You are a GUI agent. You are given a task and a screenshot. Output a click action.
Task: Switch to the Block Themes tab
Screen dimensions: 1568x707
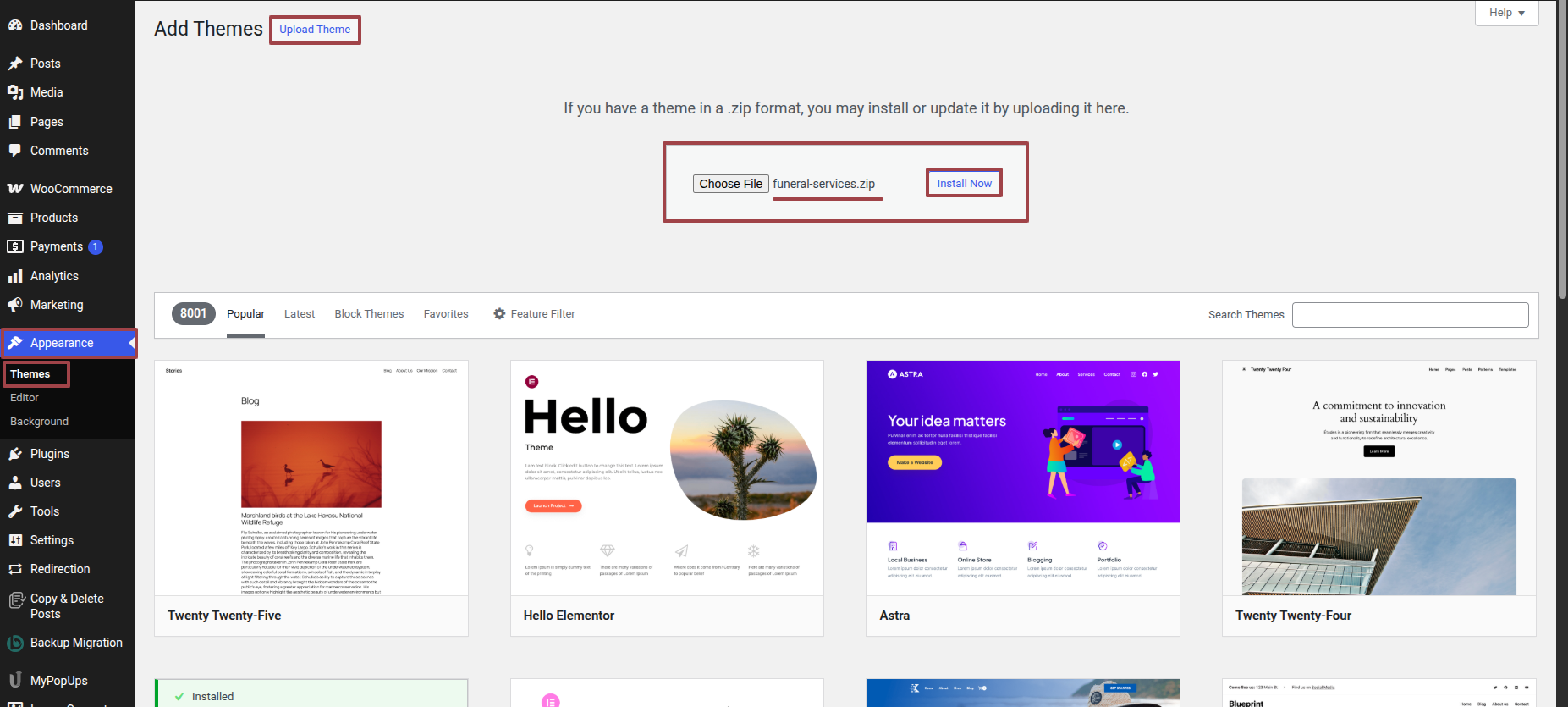(369, 314)
